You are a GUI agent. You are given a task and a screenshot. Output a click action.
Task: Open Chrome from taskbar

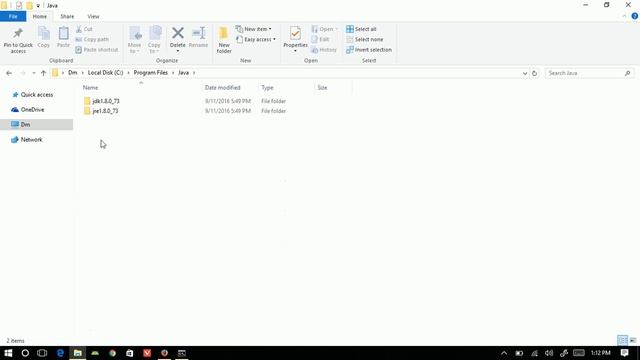pos(112,353)
